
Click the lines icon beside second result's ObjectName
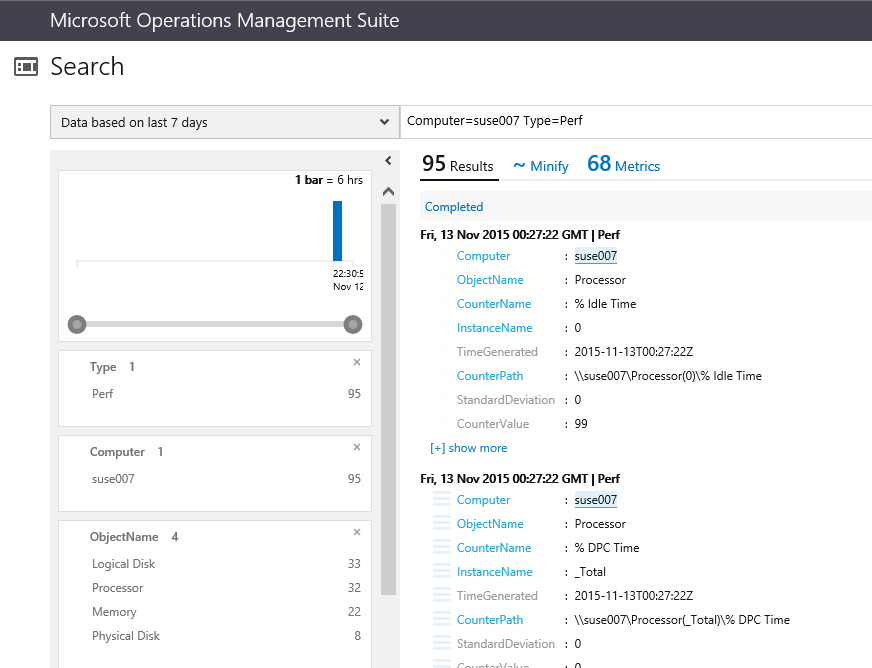tap(441, 524)
